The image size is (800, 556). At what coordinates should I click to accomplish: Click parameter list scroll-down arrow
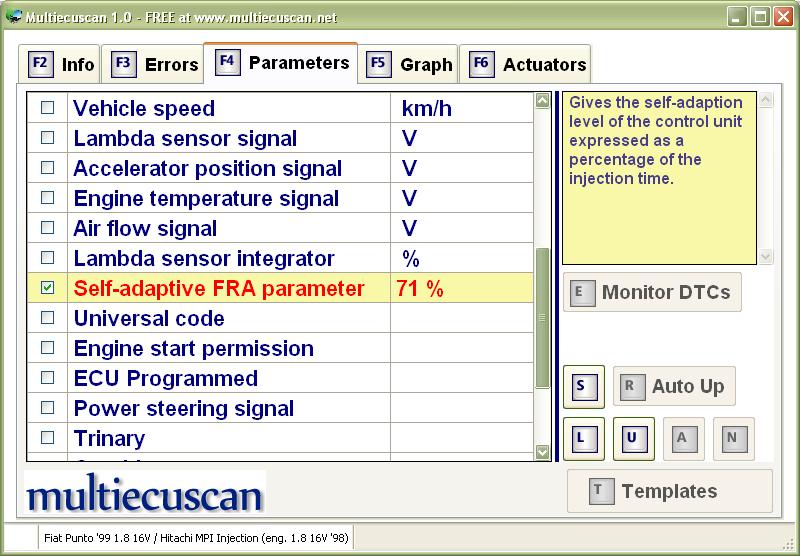[542, 452]
